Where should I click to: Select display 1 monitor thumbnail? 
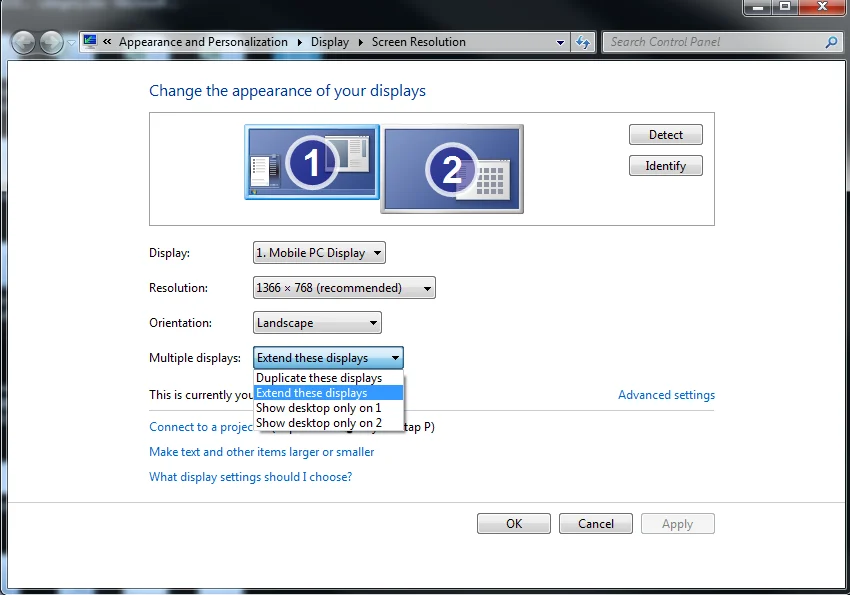(x=312, y=162)
